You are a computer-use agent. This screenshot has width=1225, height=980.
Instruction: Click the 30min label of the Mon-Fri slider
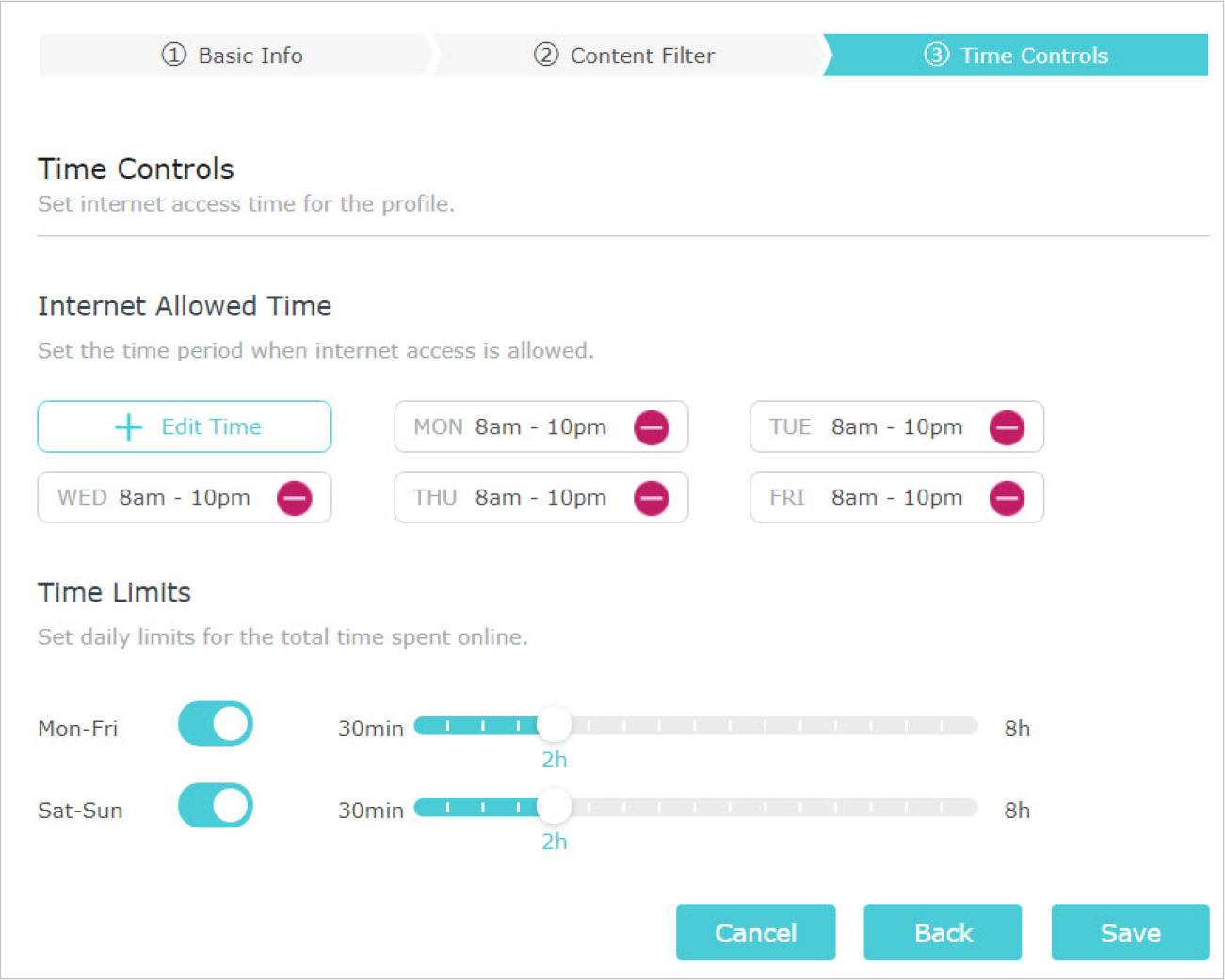click(371, 729)
